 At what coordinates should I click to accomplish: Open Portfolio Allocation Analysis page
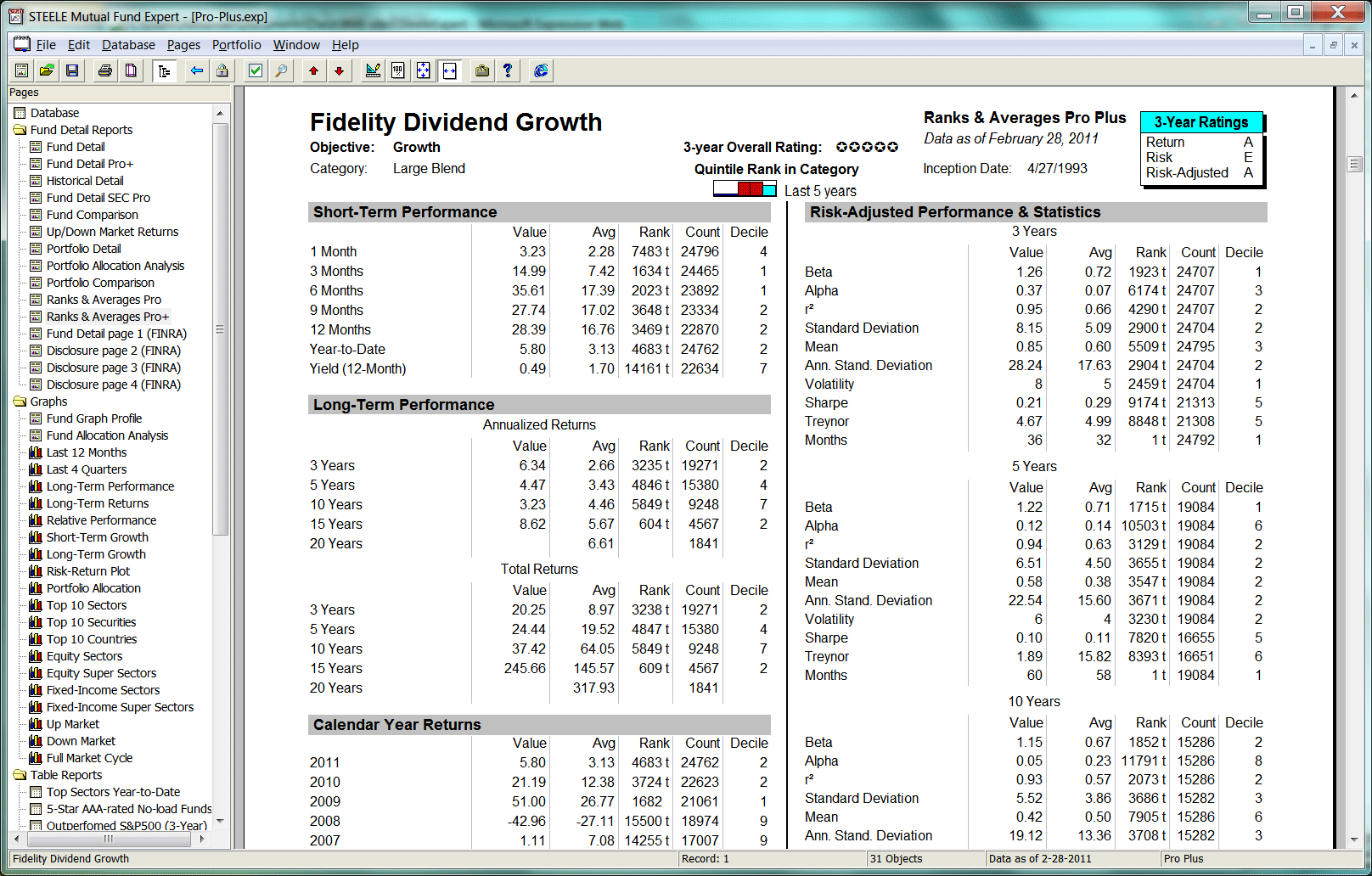click(115, 266)
